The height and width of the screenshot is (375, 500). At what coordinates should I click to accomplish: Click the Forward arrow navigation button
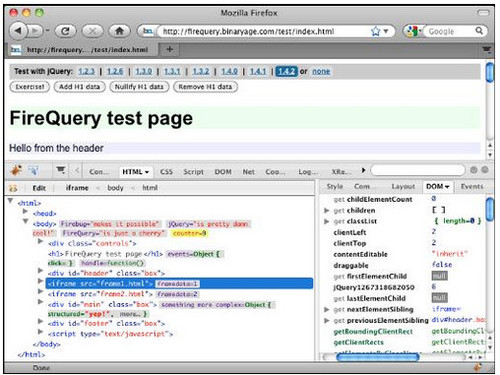coord(34,31)
